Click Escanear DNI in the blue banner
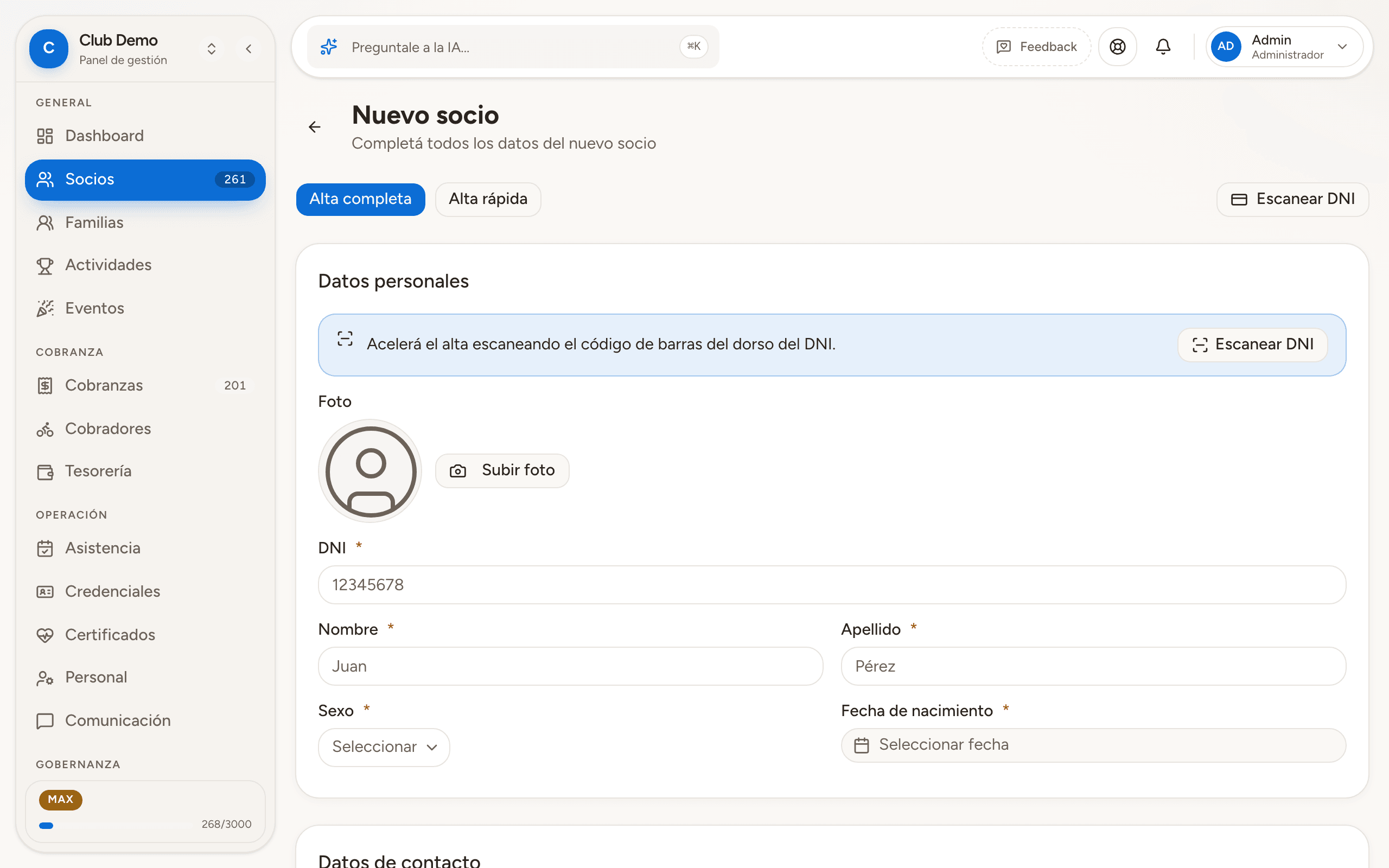This screenshot has width=1389, height=868. coord(1252,344)
